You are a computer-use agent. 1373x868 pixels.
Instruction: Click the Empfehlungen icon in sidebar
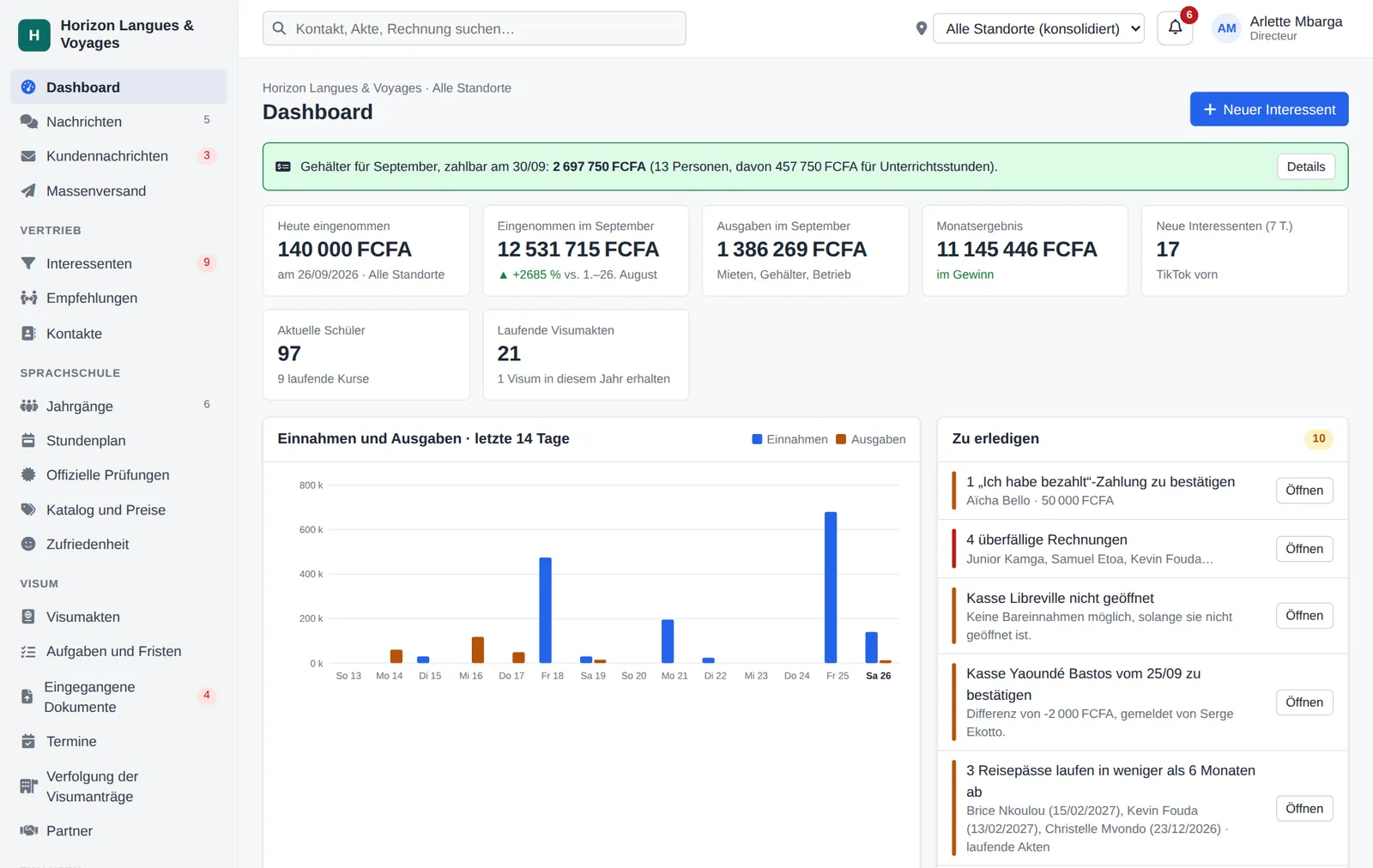pos(28,298)
